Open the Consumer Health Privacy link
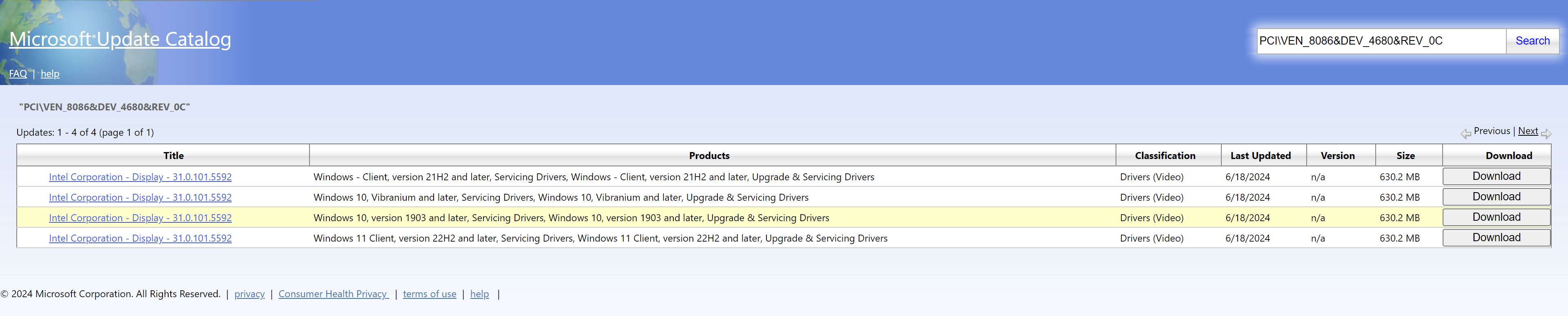 (x=334, y=294)
